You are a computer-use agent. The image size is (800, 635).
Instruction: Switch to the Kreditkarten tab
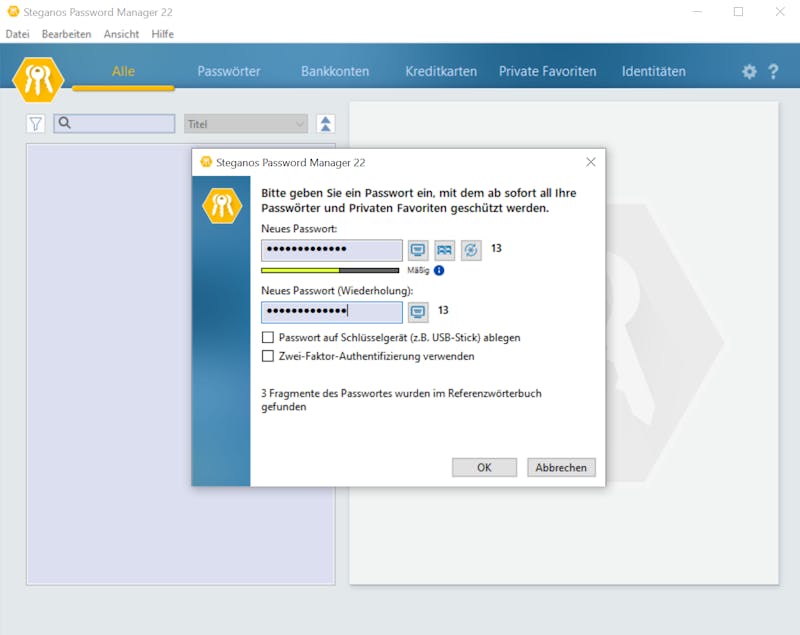coord(441,71)
